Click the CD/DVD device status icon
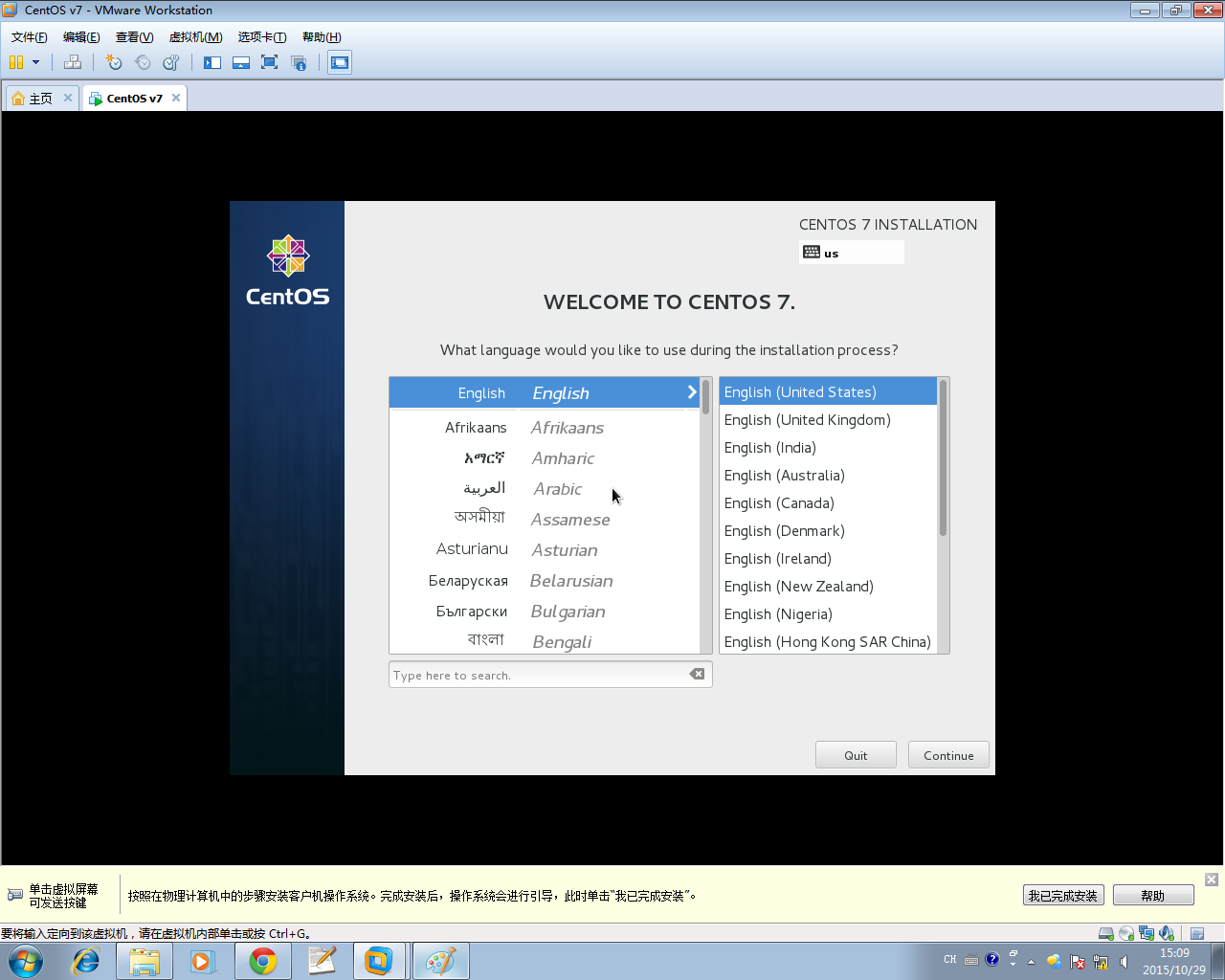 [x=1126, y=933]
